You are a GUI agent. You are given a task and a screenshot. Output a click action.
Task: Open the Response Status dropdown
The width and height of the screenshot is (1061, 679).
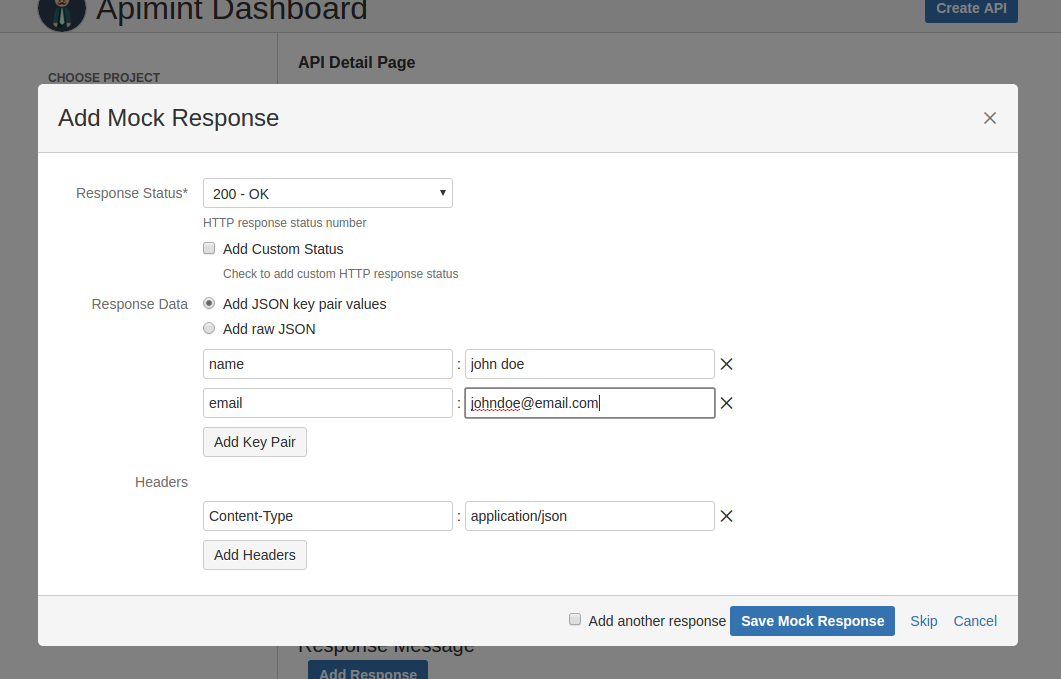(x=327, y=193)
